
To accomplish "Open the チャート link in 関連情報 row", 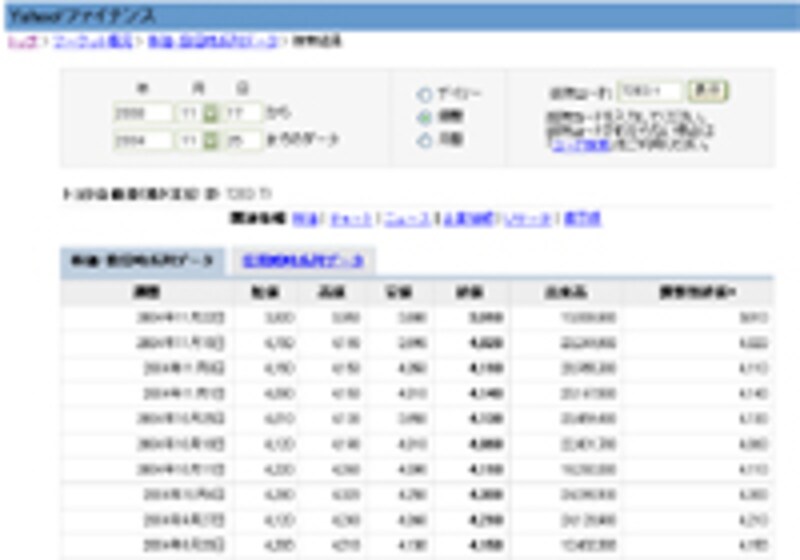I will (351, 219).
